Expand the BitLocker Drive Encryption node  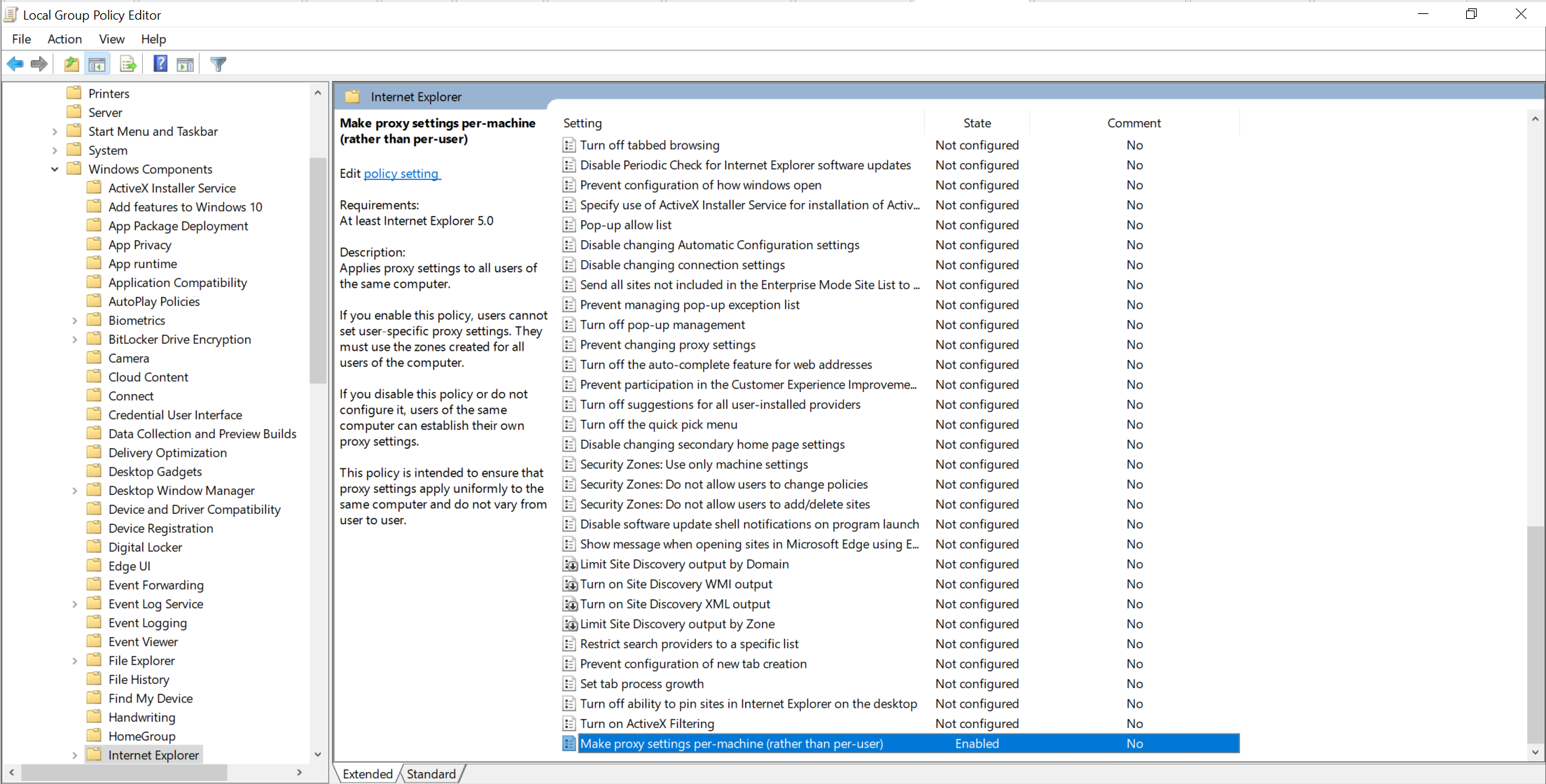(x=75, y=339)
